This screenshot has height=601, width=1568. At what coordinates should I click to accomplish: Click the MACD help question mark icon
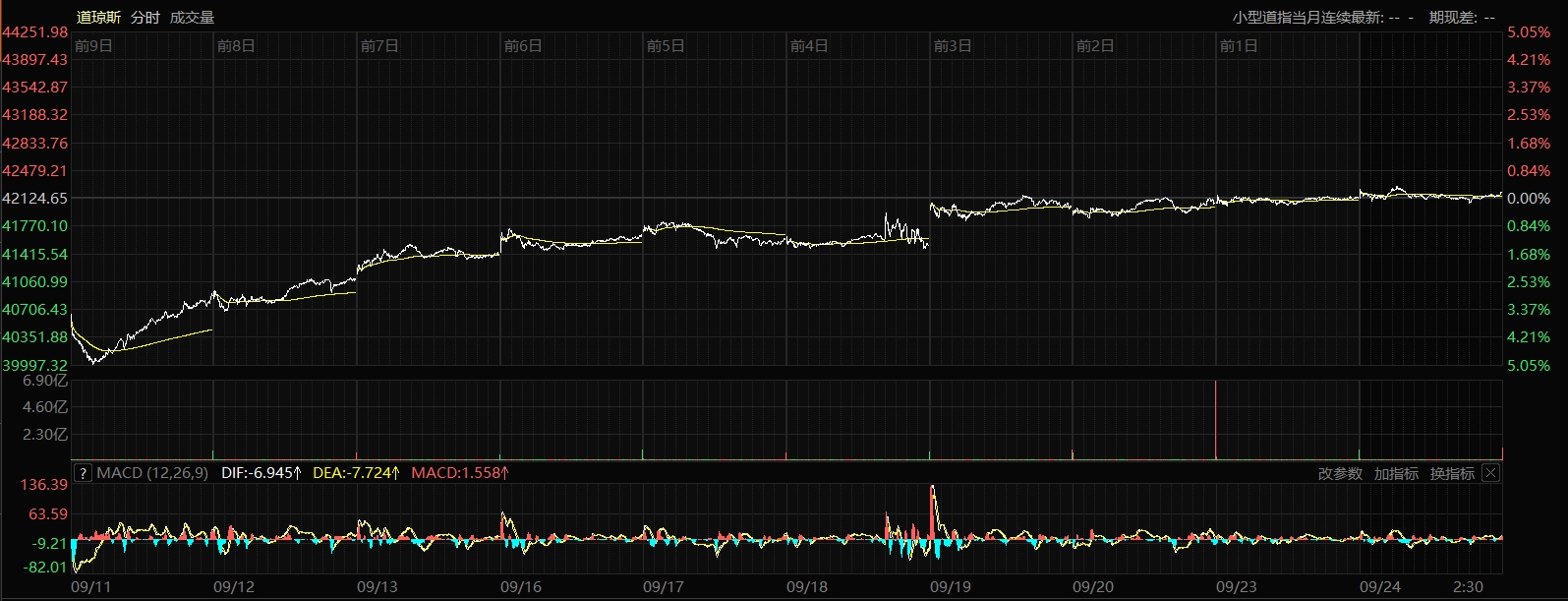[x=83, y=473]
